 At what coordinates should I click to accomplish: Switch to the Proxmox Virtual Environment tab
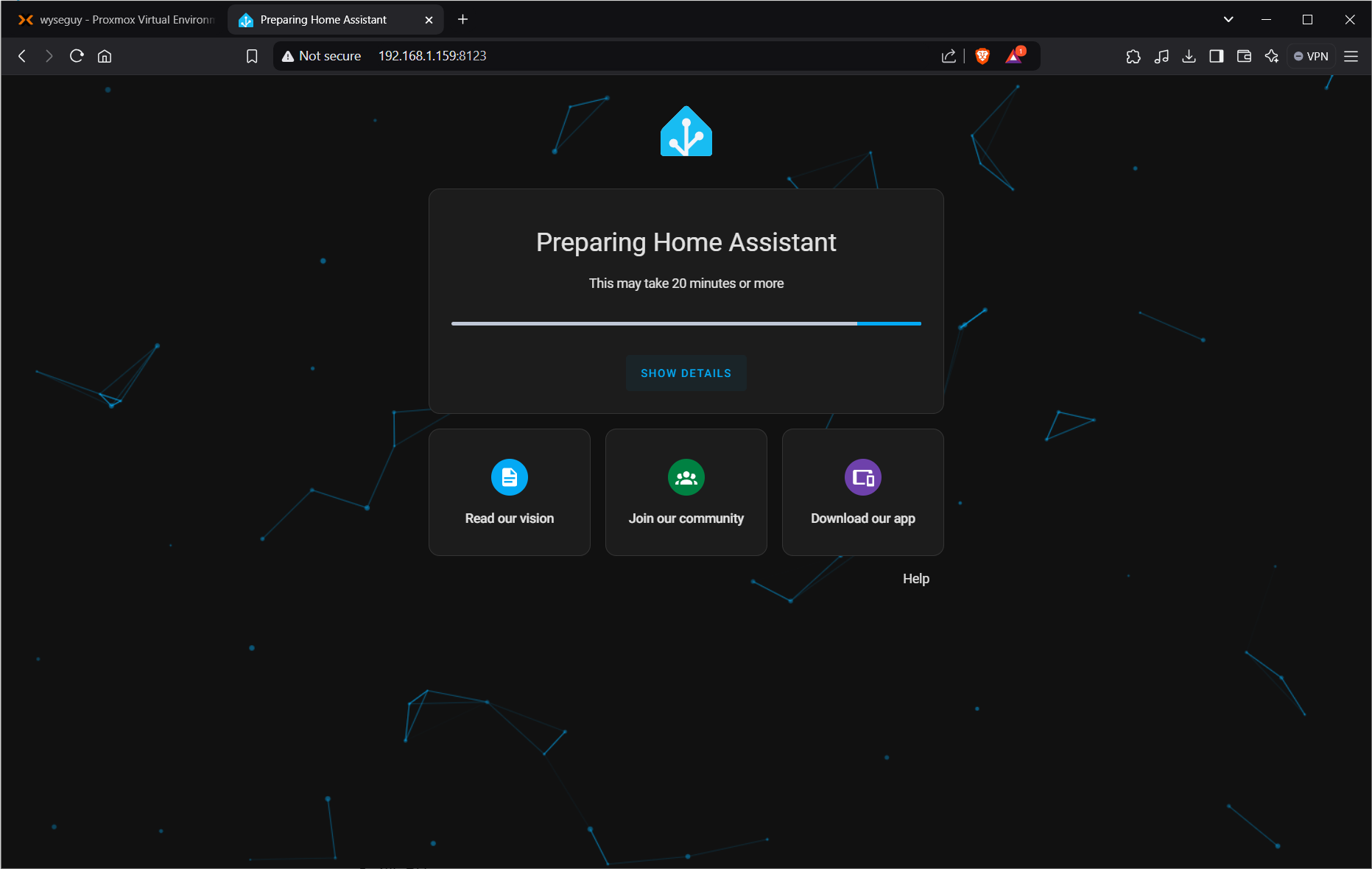(116, 20)
